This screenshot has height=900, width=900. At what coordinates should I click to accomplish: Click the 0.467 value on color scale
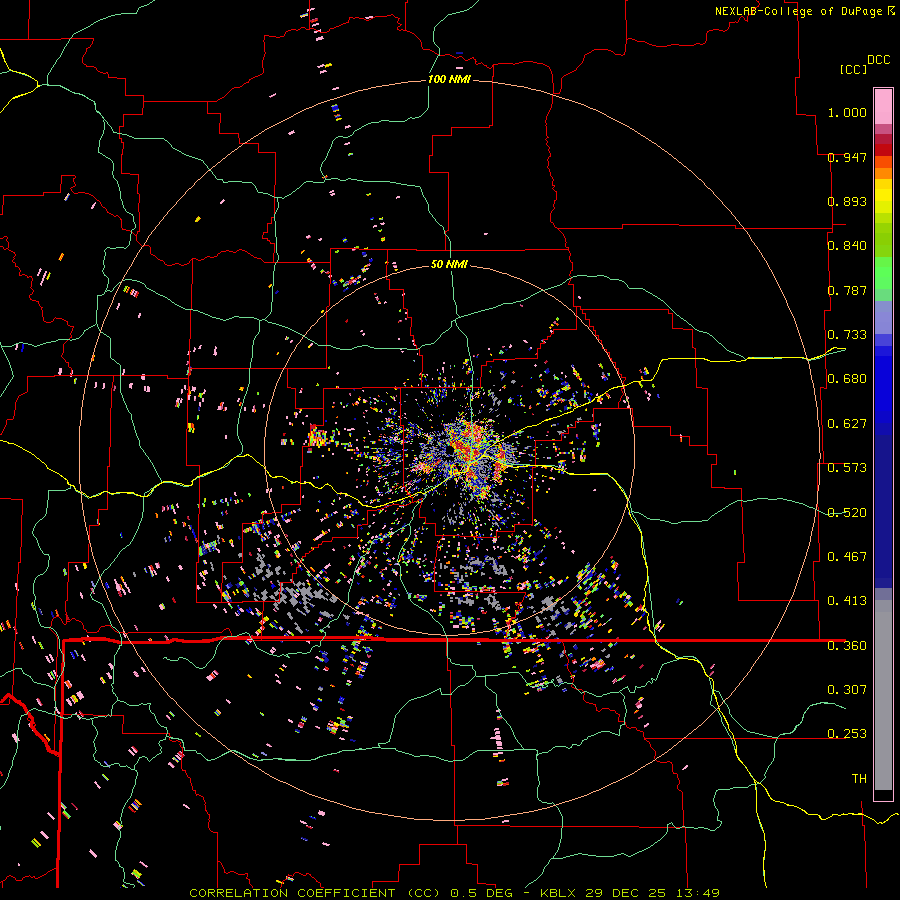(847, 557)
